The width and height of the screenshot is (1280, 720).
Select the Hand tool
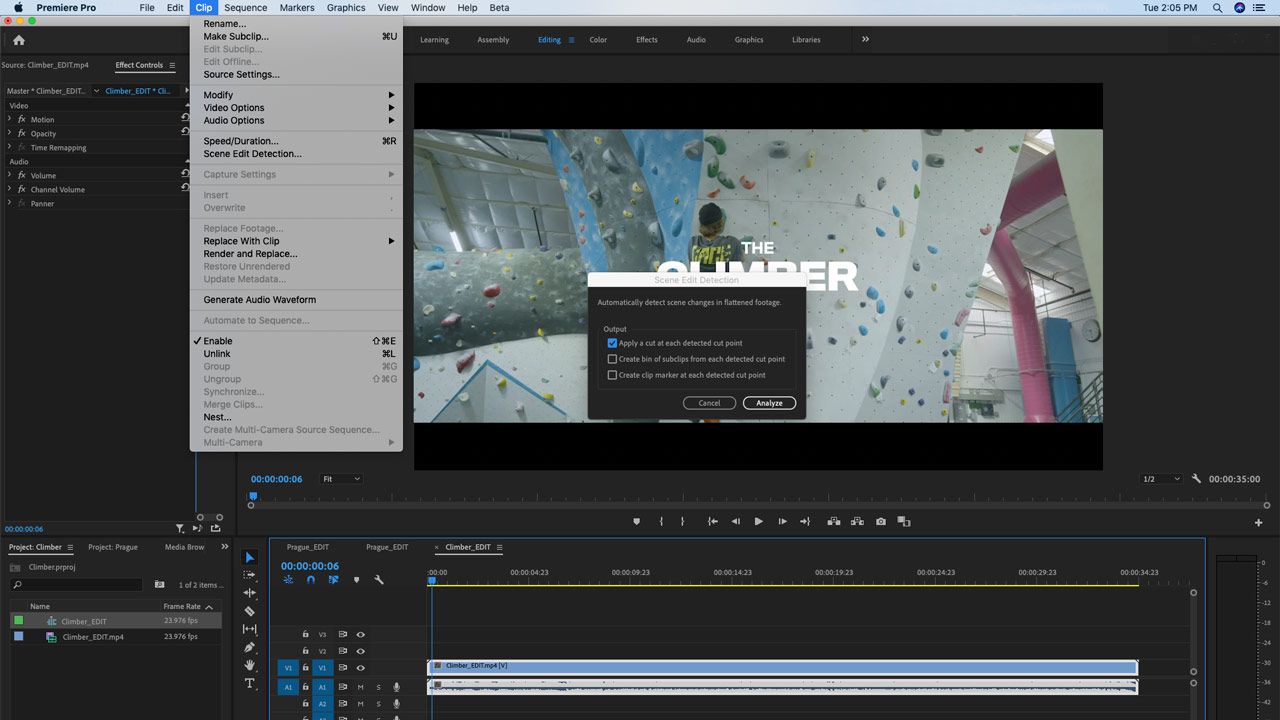click(x=250, y=665)
